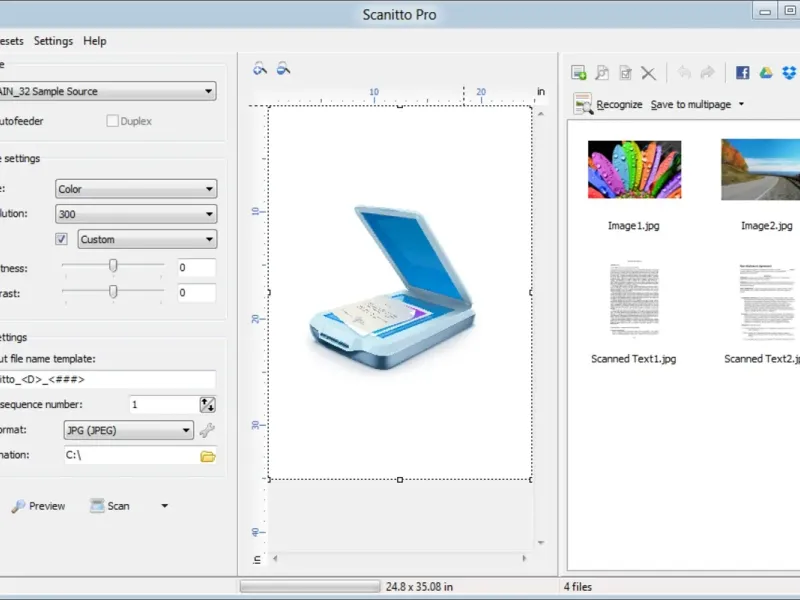
Task: Click the rotate right arrow icon
Action: (x=707, y=73)
